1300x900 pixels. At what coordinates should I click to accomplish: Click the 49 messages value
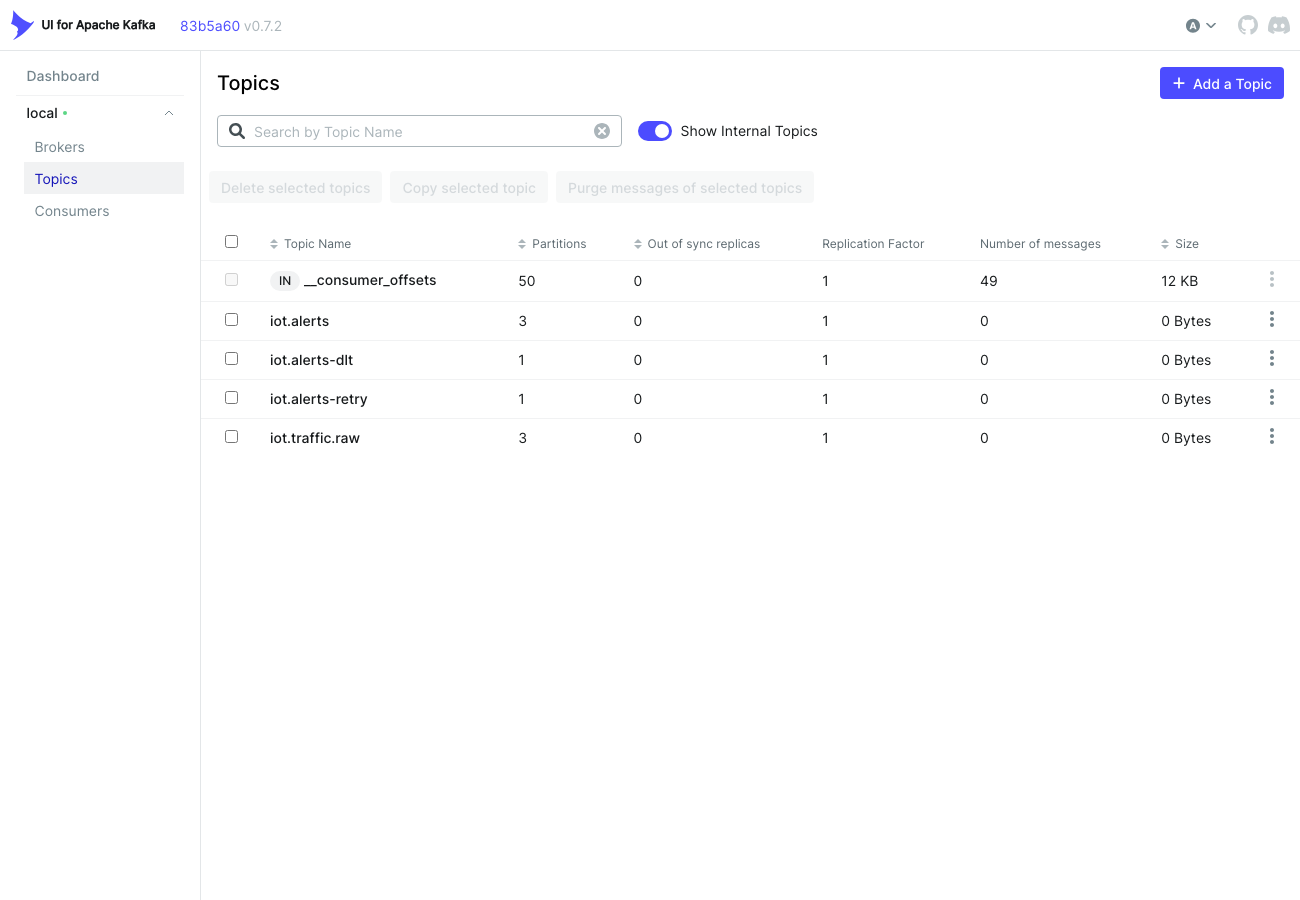[989, 281]
